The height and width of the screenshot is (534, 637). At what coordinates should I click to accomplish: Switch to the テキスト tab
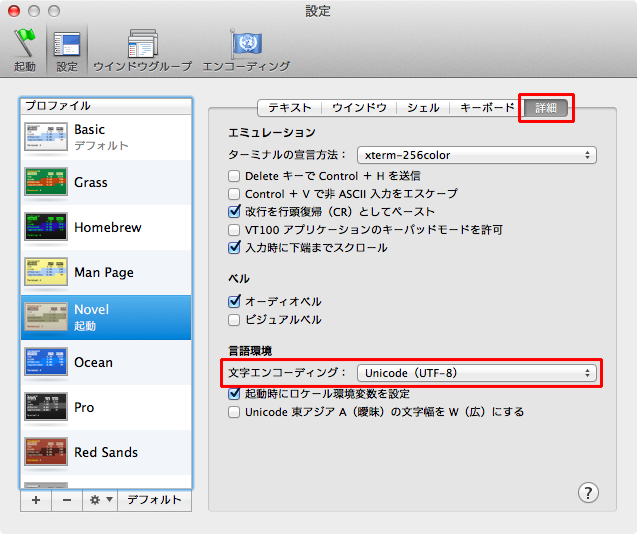point(290,108)
